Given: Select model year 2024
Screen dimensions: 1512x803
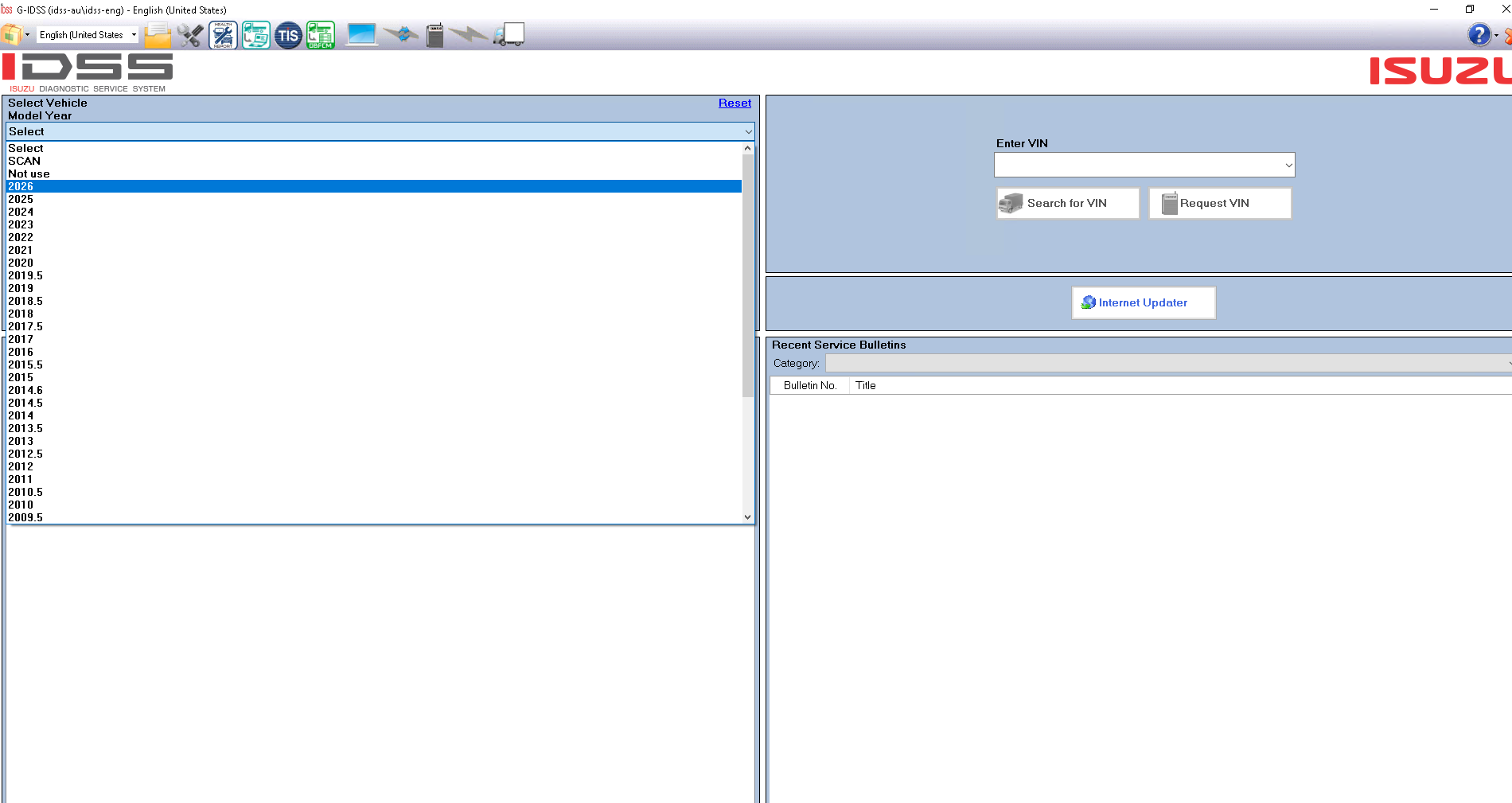Looking at the screenshot, I should click(x=374, y=212).
